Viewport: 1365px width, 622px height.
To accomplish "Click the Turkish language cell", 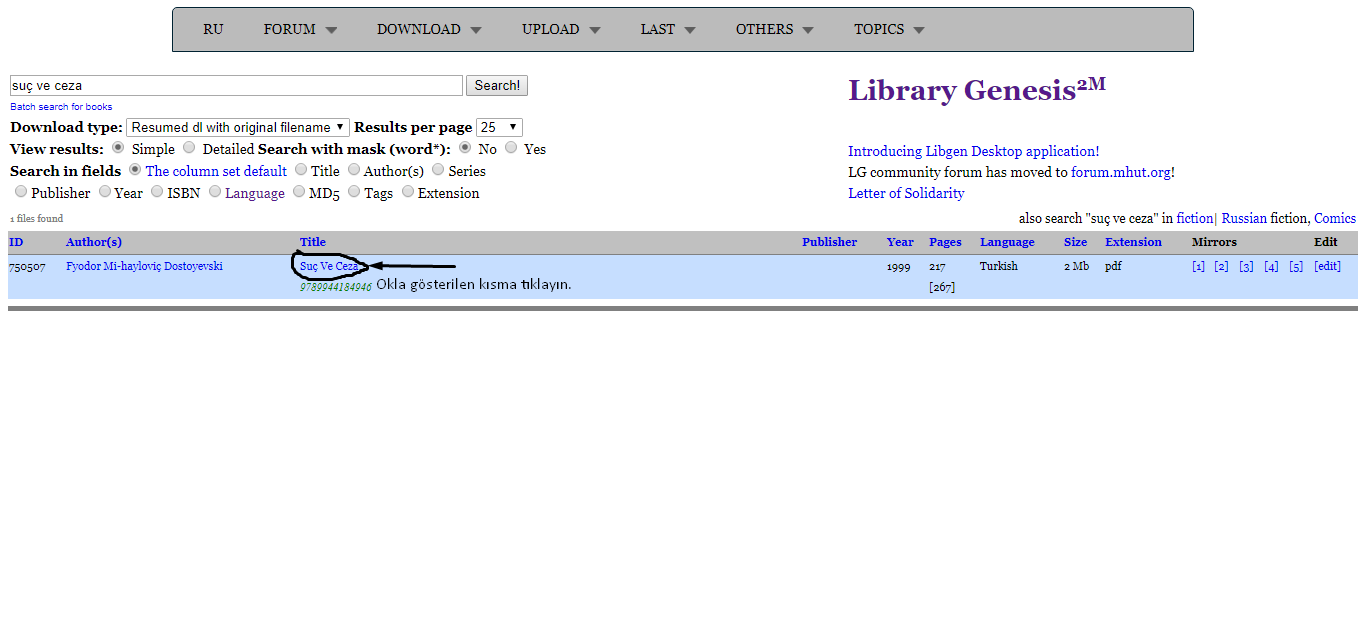I will pyautogui.click(x=998, y=266).
